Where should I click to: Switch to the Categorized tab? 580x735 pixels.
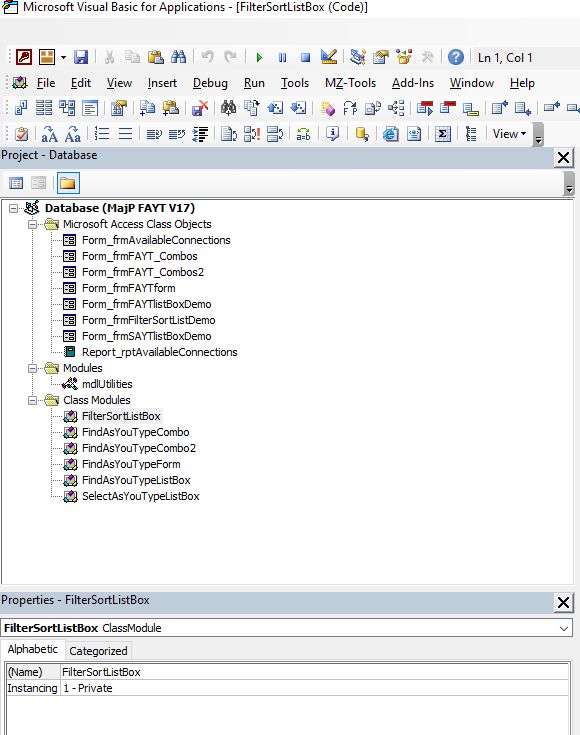[x=98, y=651]
